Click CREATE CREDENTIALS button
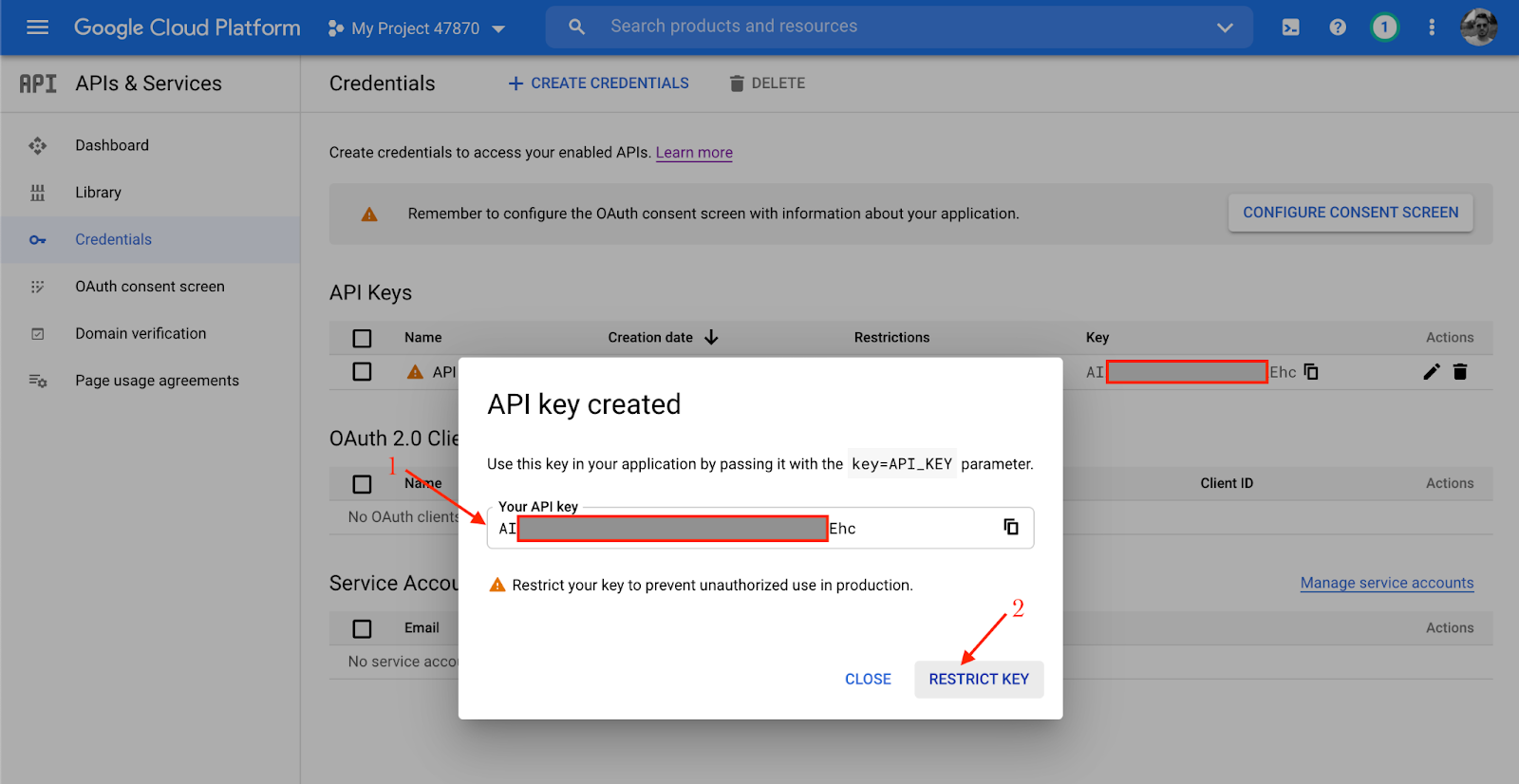 coord(598,84)
